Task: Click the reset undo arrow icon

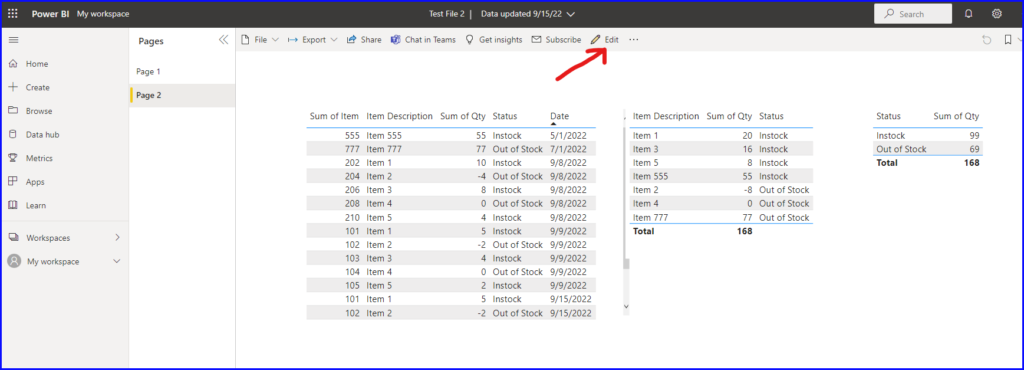Action: click(x=987, y=40)
